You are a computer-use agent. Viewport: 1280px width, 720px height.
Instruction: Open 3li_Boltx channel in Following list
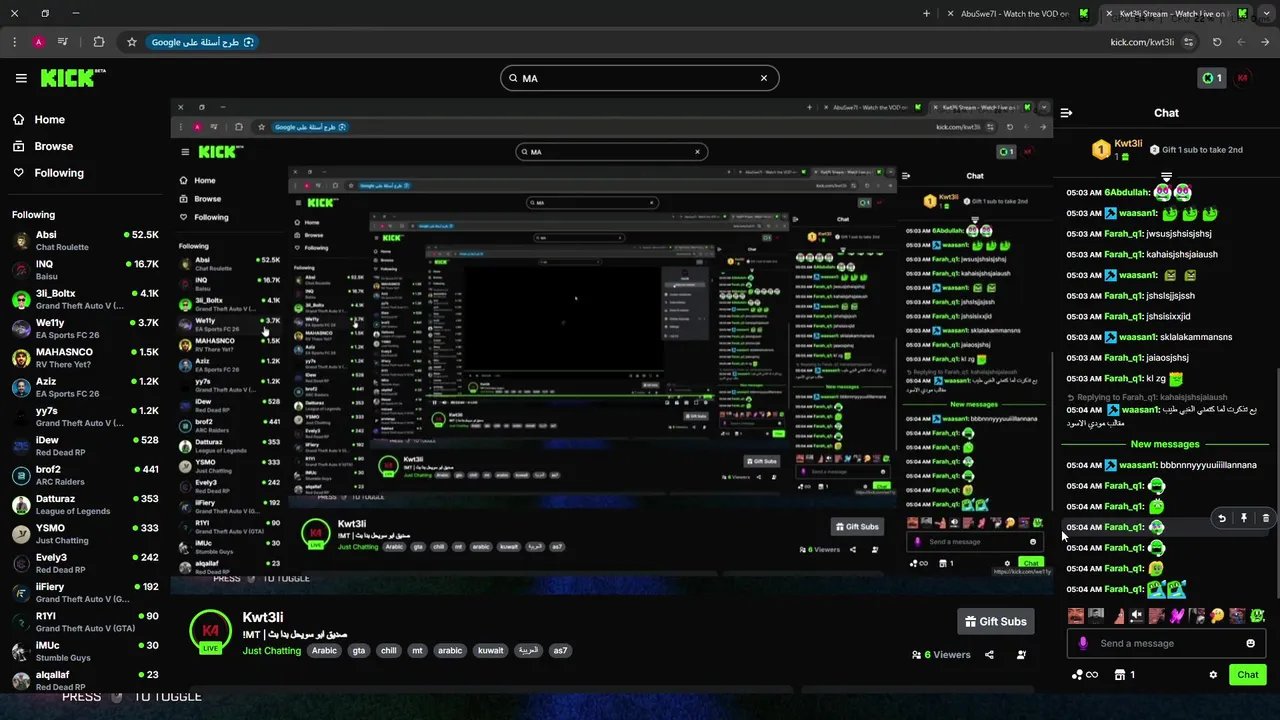(x=85, y=300)
